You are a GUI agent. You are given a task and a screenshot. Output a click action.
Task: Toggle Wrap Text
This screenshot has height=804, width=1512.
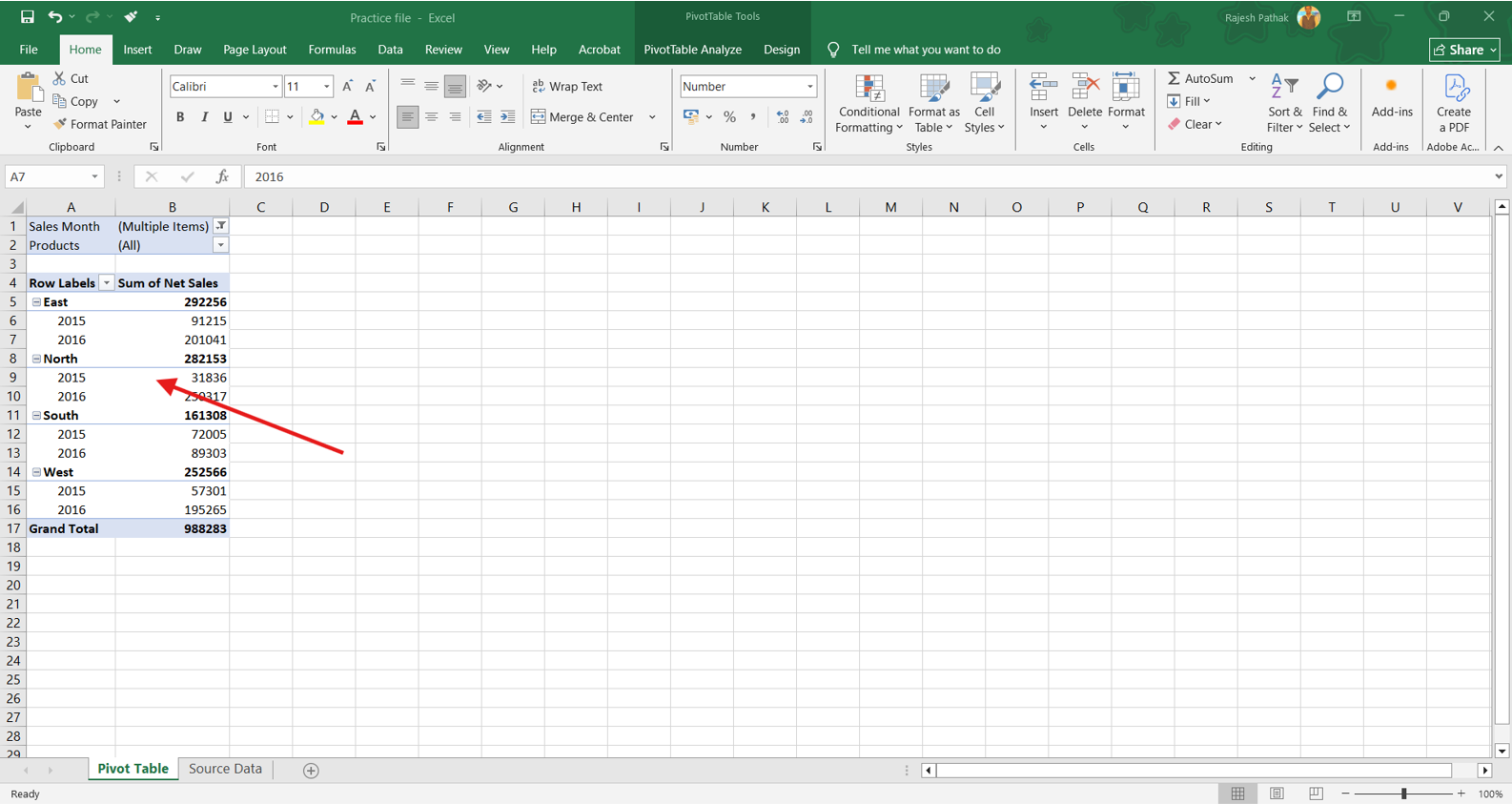567,86
